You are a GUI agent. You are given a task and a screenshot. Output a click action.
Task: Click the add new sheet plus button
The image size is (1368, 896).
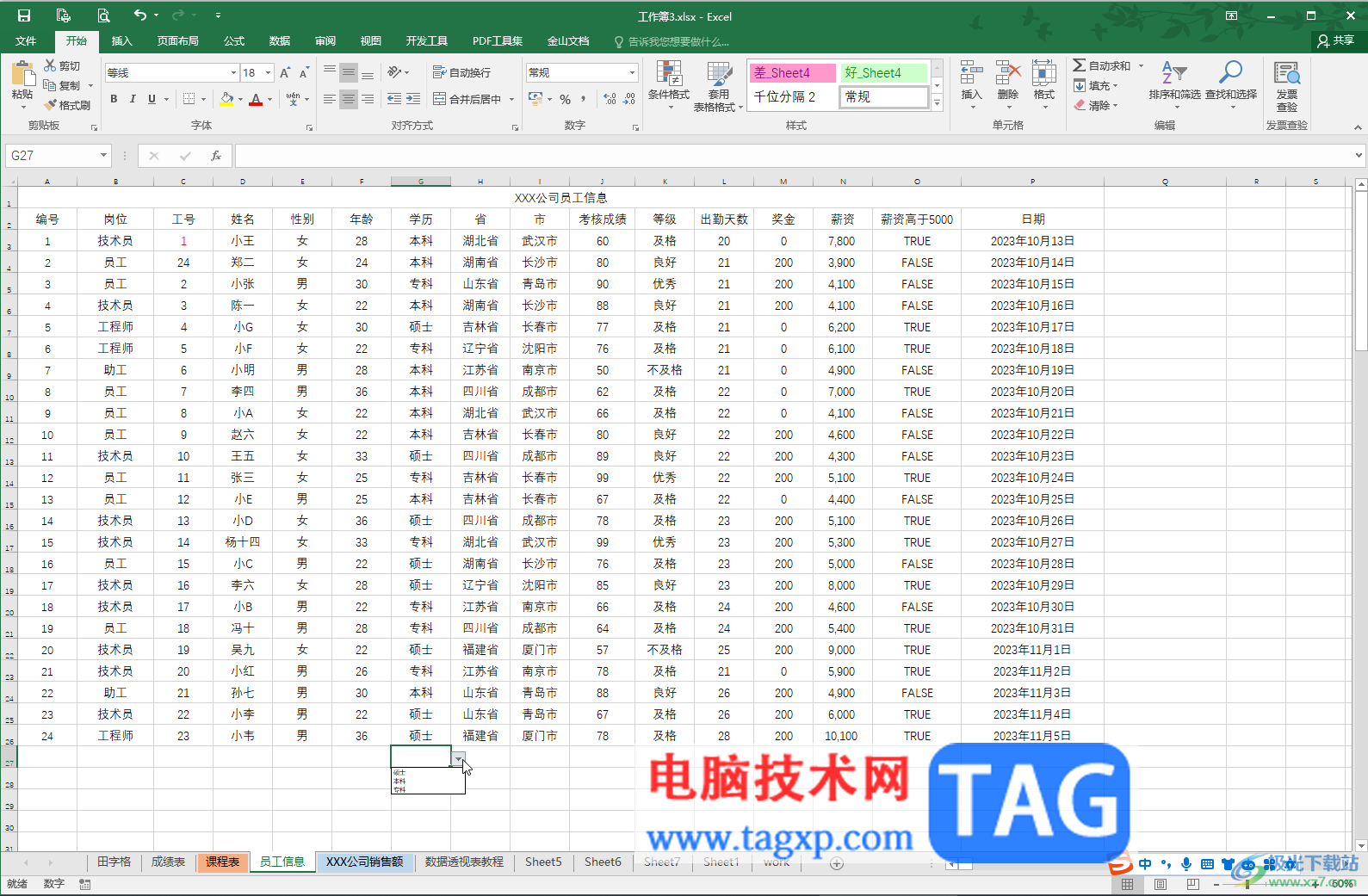click(837, 863)
